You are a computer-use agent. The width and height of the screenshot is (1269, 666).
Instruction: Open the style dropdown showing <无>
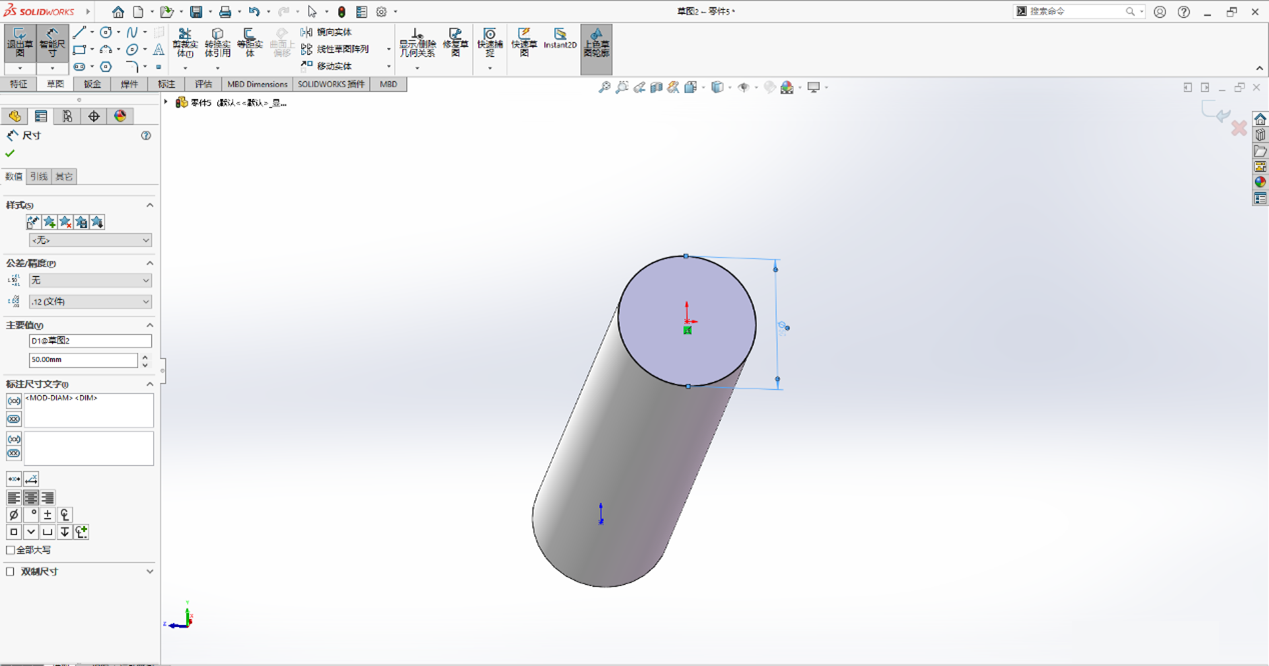point(90,240)
